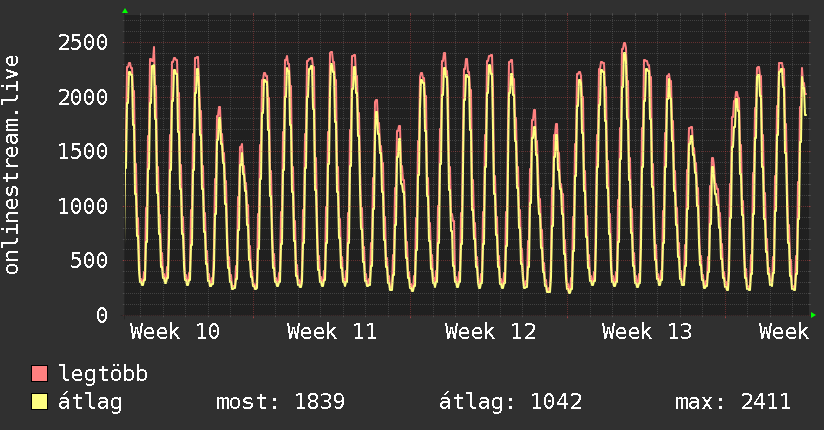The height and width of the screenshot is (430, 824).
Task: Click the 2500 y-axis value
Action: click(83, 42)
